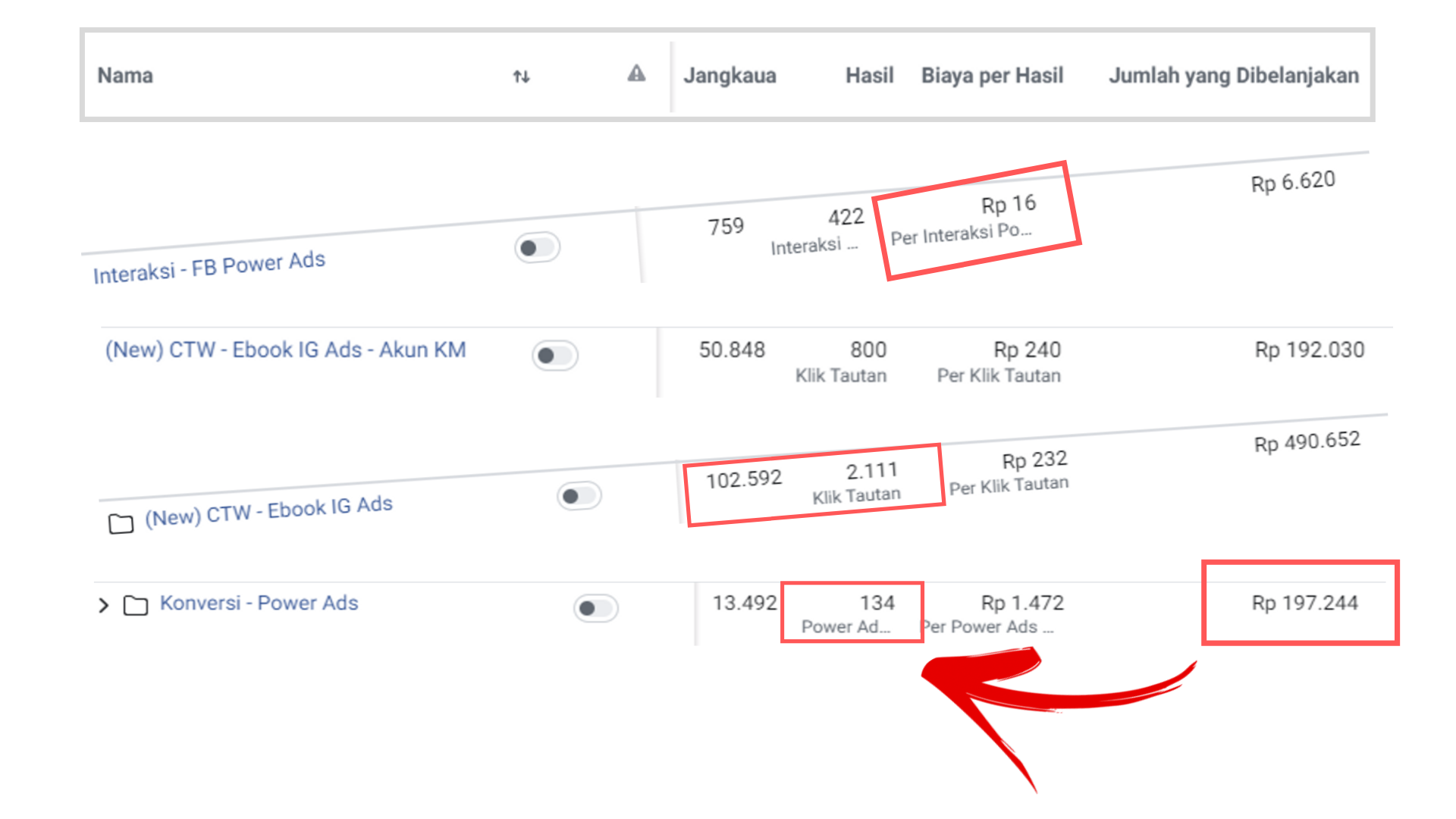Toggle the Interaksi - FB Power Ads switch
1456x819 pixels.
coord(537,248)
